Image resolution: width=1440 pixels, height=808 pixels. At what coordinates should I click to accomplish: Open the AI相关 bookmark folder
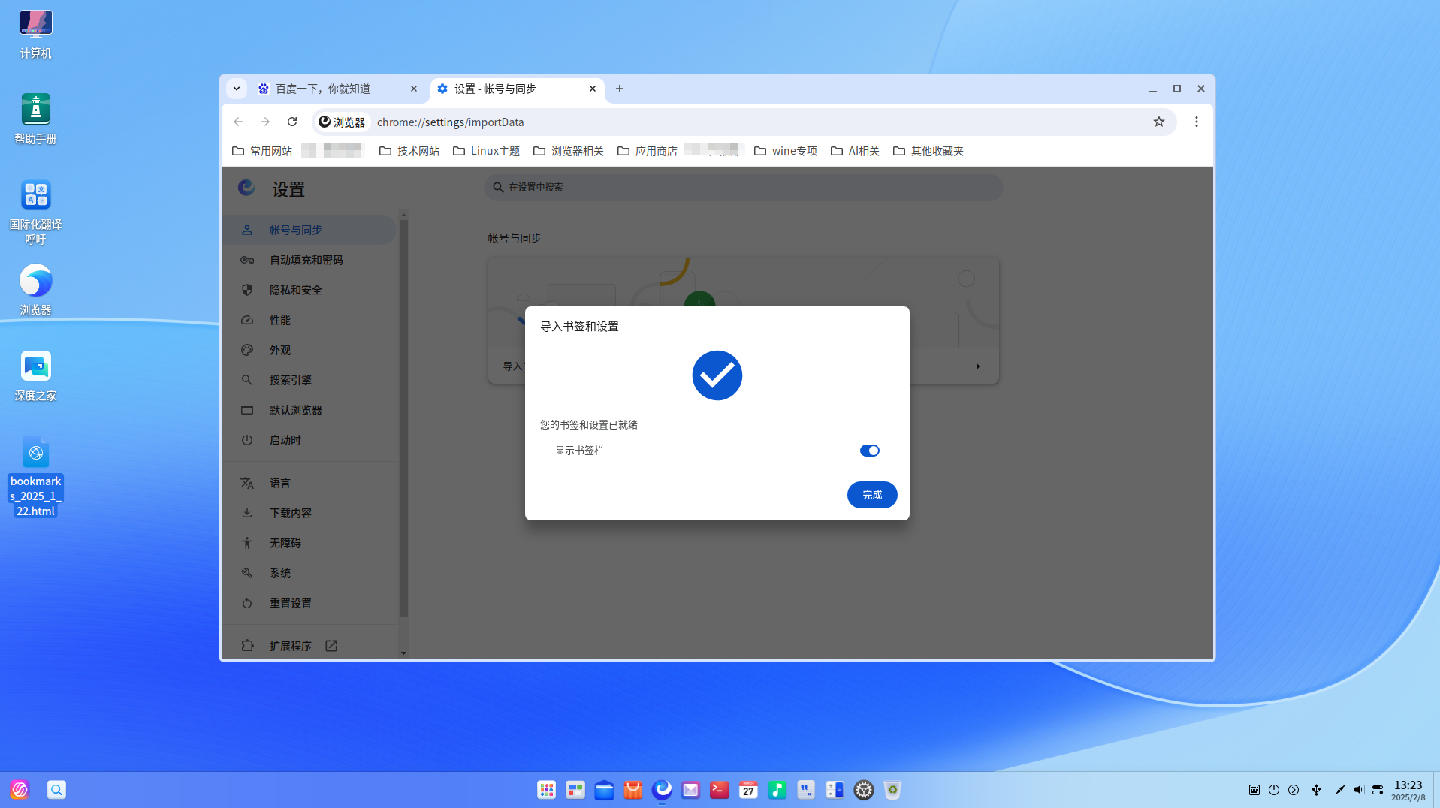855,151
